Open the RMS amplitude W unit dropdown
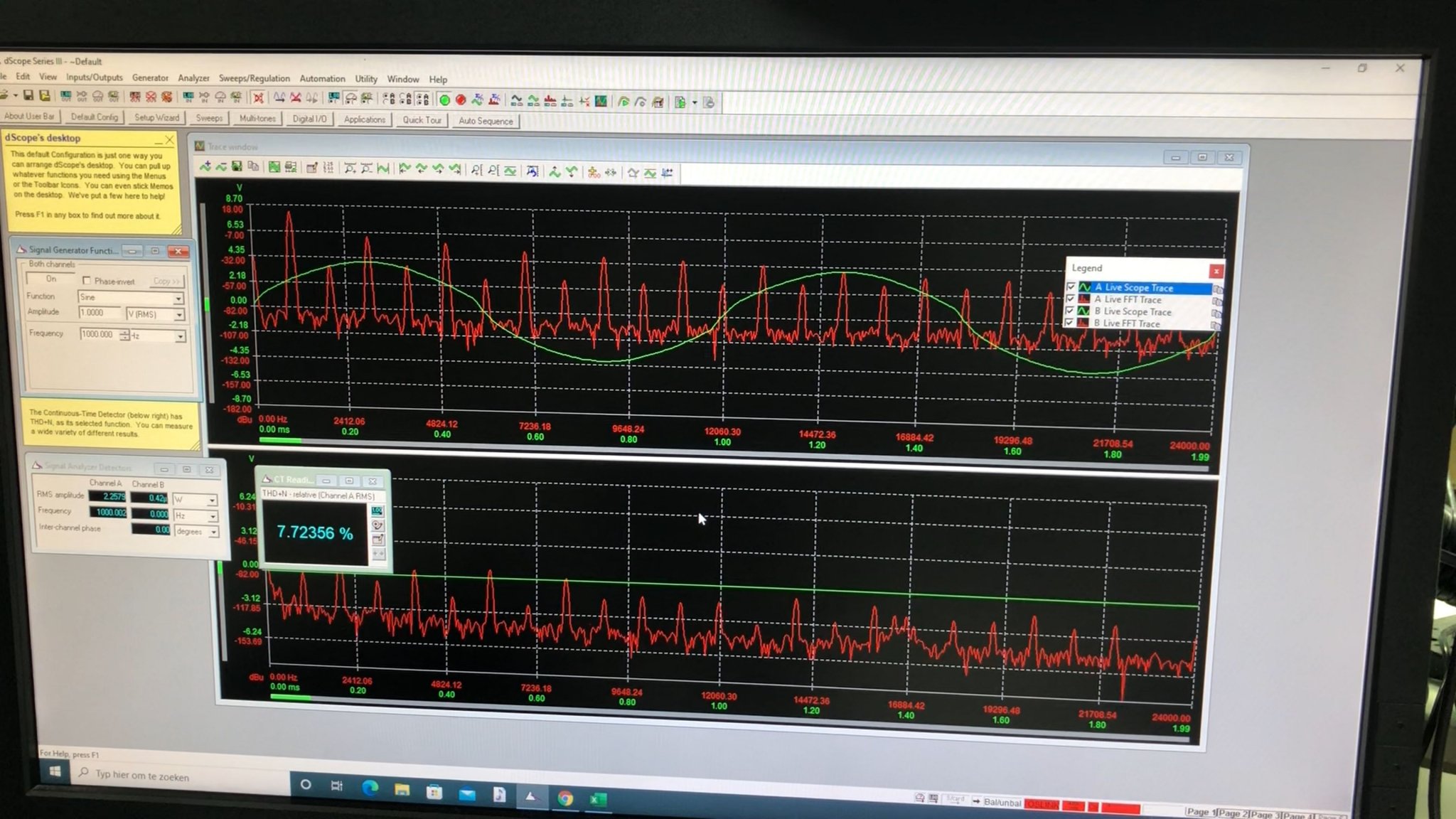This screenshot has width=1456, height=819. 212,500
